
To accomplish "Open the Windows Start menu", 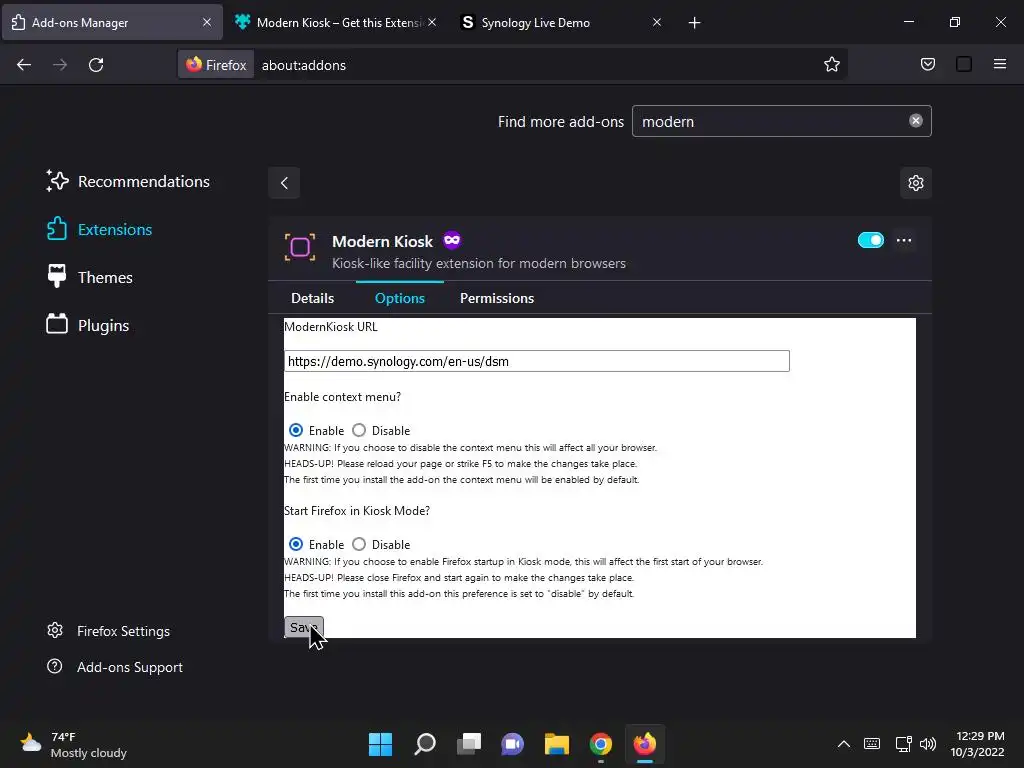I will point(380,744).
